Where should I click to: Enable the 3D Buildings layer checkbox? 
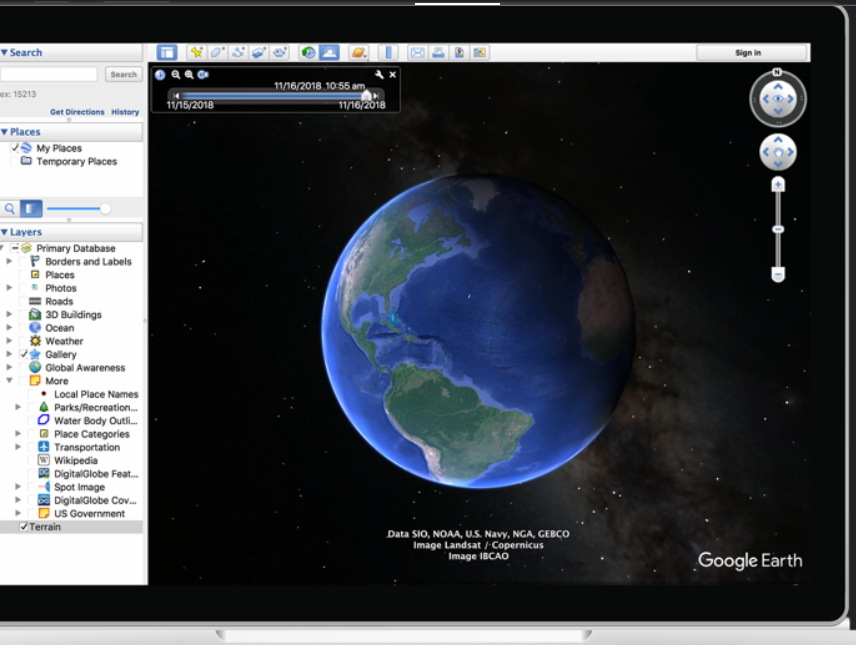[24, 315]
